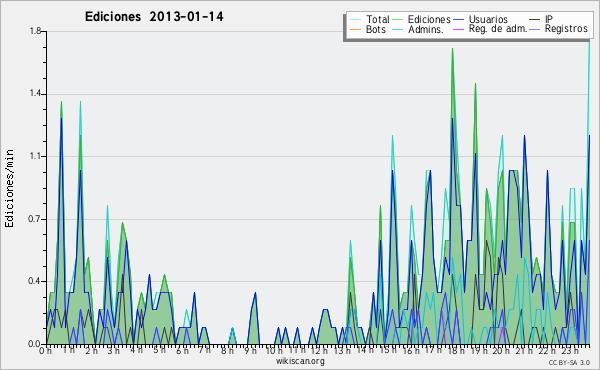Click the '18 h' x-axis label

pyautogui.click(x=456, y=350)
